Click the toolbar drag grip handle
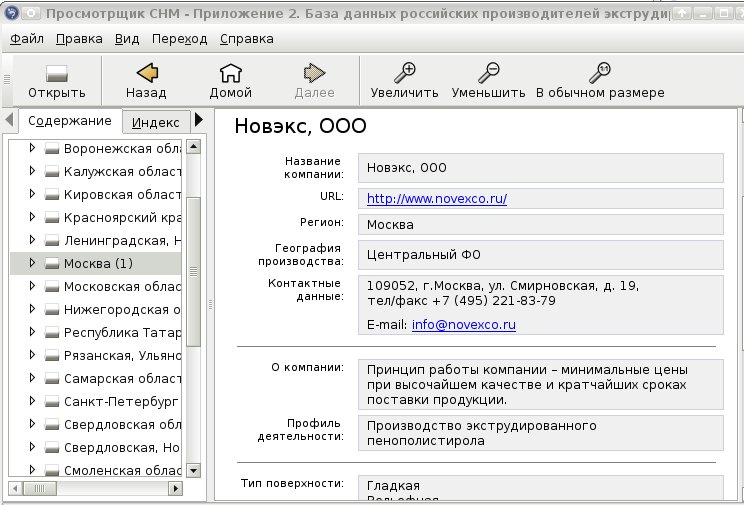 pyautogui.click(x=7, y=80)
